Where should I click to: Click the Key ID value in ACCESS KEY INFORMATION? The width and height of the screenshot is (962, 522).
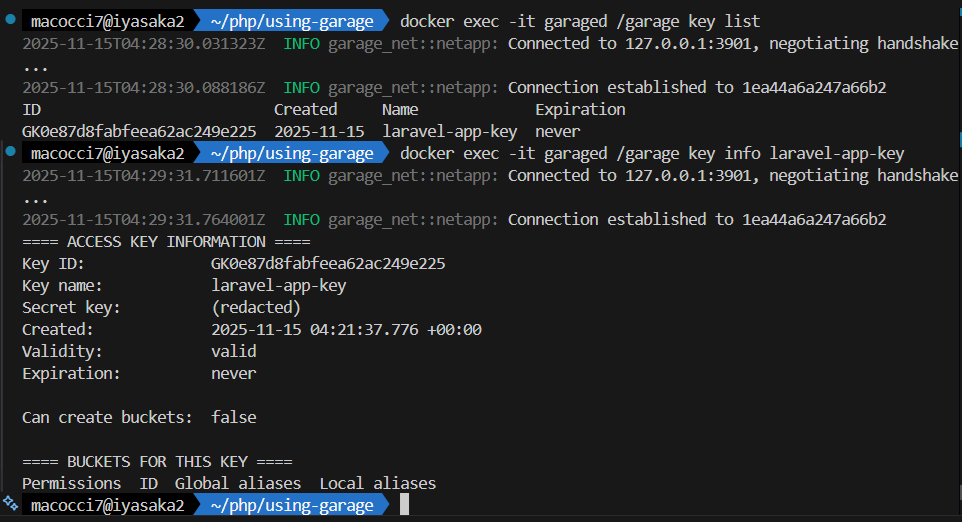(328, 264)
